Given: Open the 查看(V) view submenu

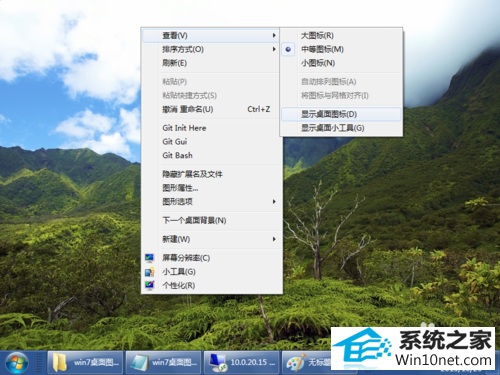Looking at the screenshot, I should [x=212, y=35].
